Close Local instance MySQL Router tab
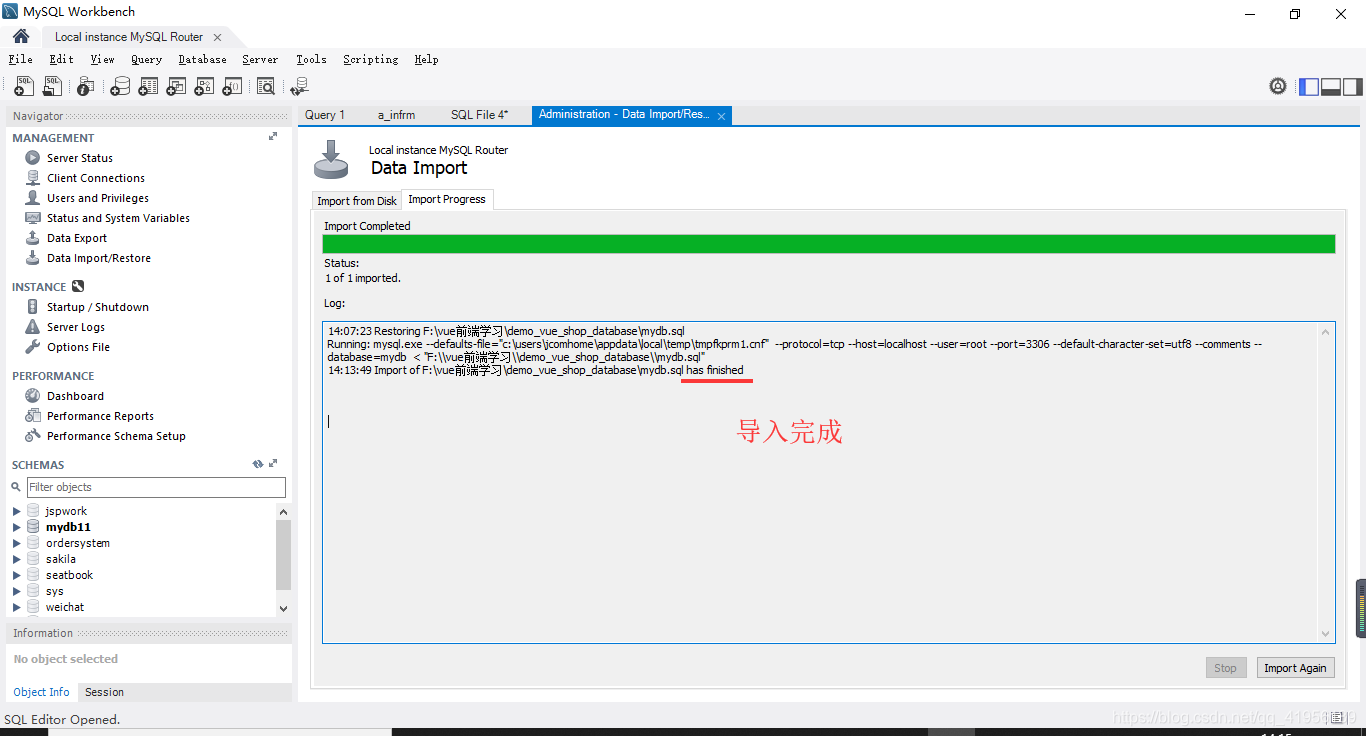Screen dimensions: 1366x736 coord(217,37)
